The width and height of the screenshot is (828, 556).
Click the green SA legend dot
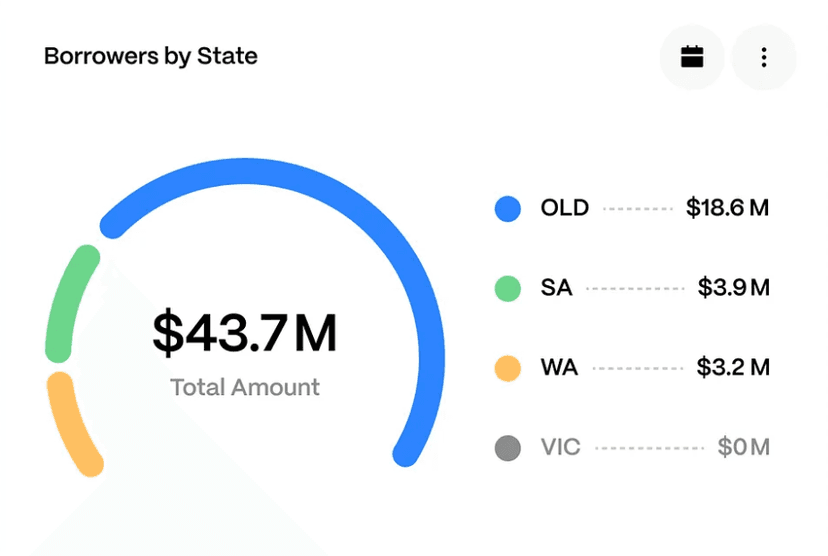pyautogui.click(x=508, y=288)
